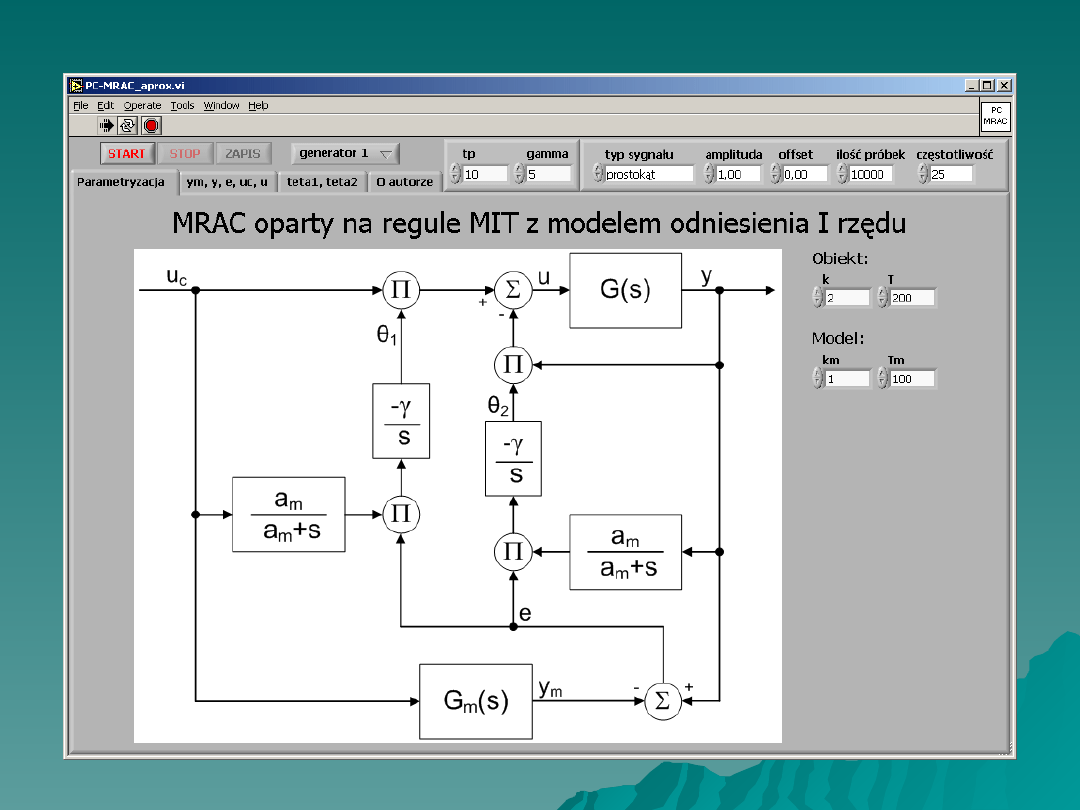Open the Operate menu
Screen dimensions: 1080x810
click(x=142, y=105)
